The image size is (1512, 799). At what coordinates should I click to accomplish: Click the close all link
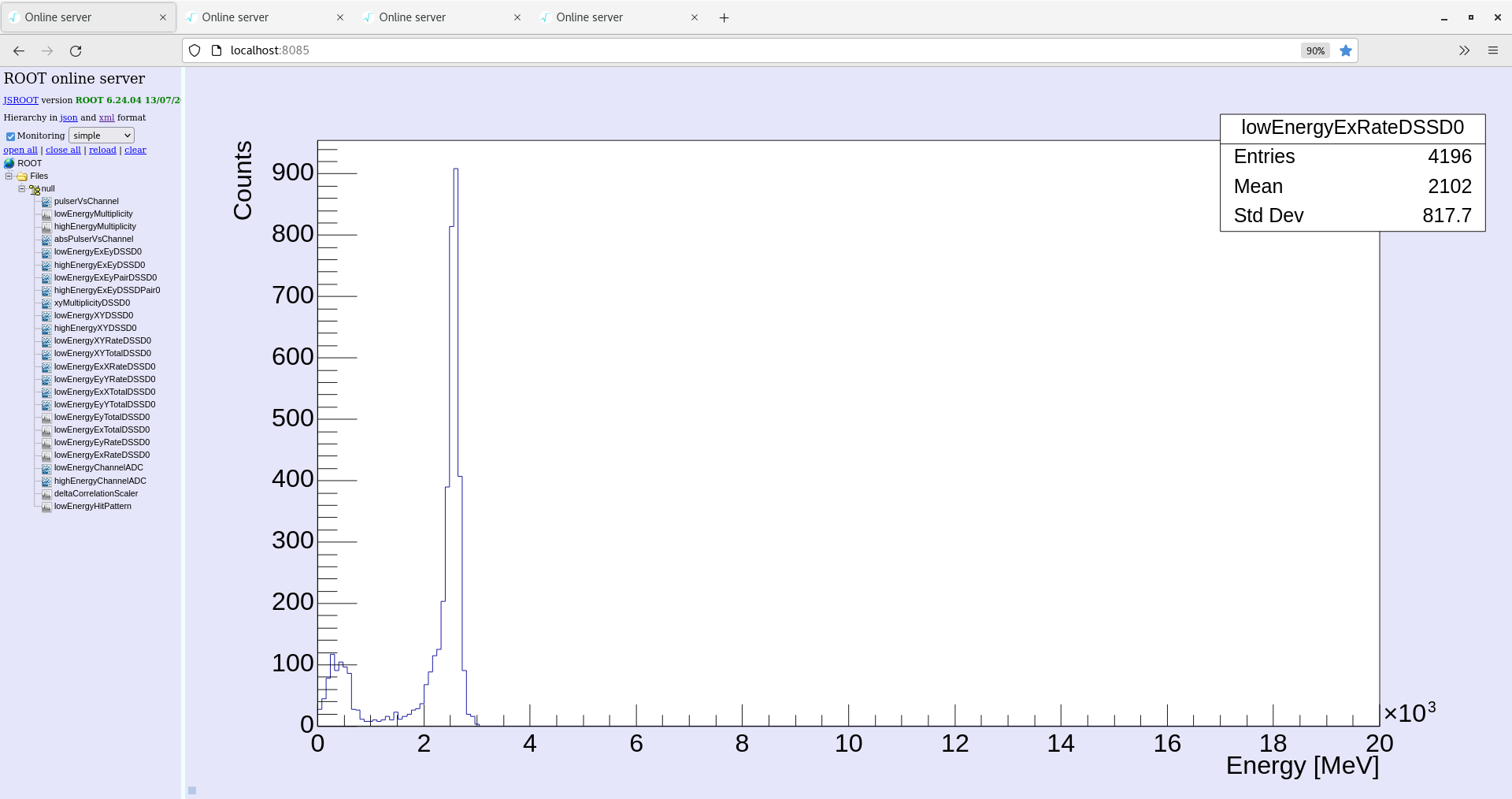point(63,150)
